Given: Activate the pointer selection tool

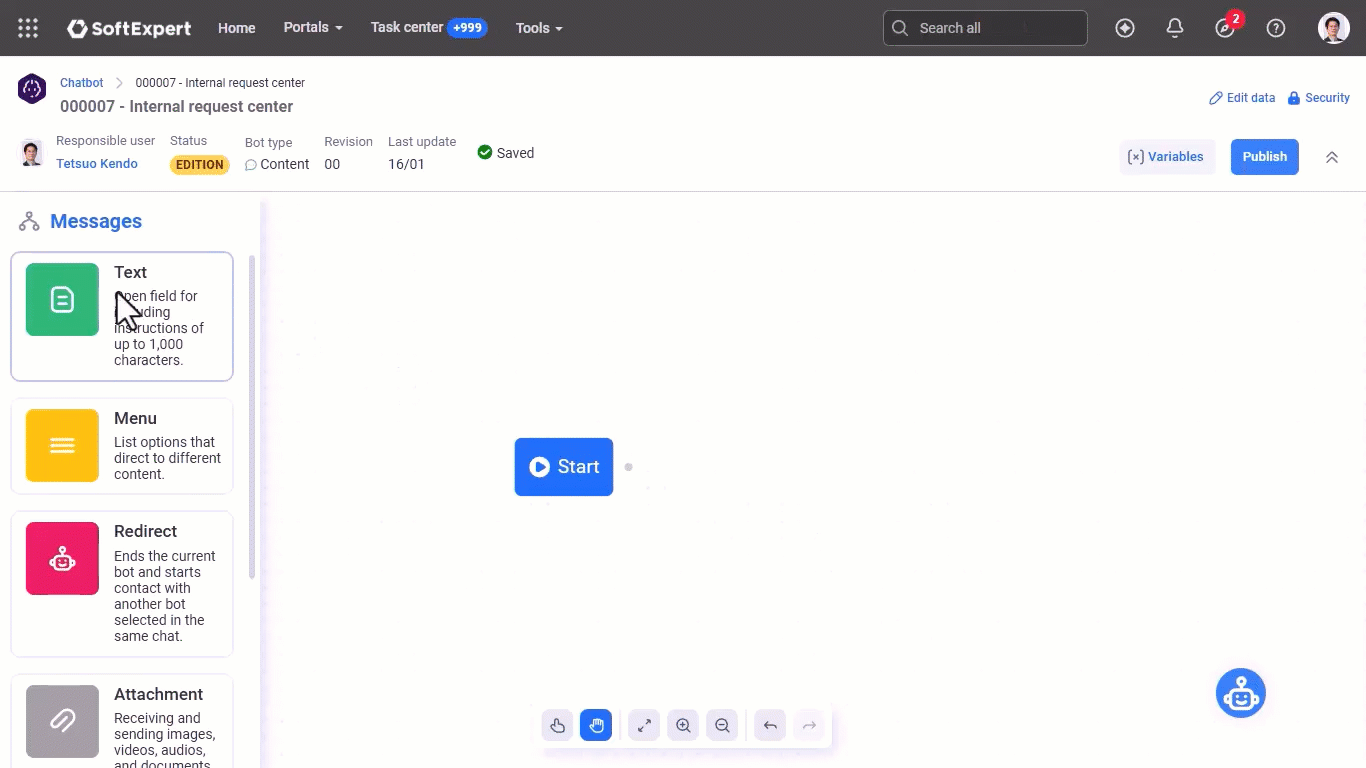Looking at the screenshot, I should click(x=558, y=725).
